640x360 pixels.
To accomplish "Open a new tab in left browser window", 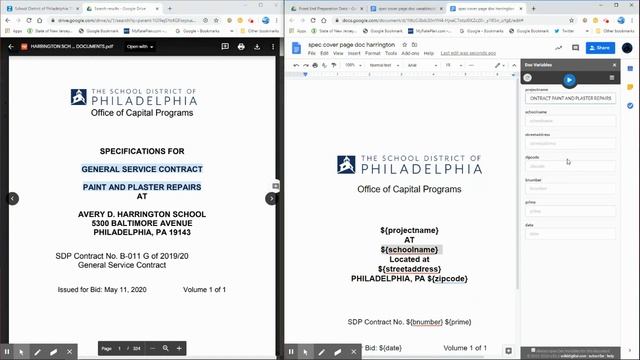I will coord(170,9).
